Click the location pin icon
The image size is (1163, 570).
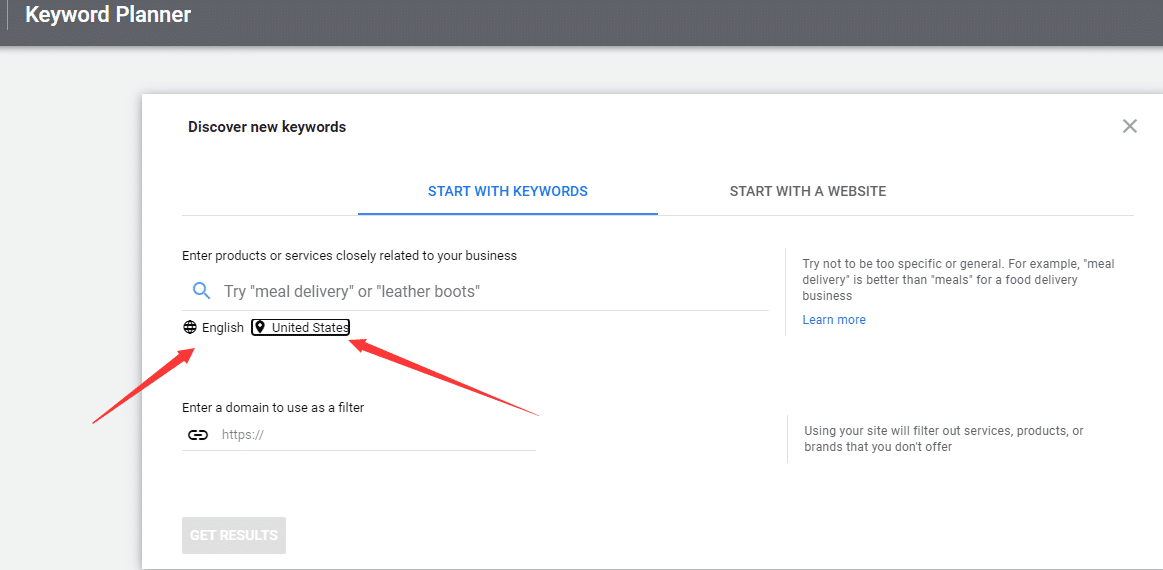point(260,327)
